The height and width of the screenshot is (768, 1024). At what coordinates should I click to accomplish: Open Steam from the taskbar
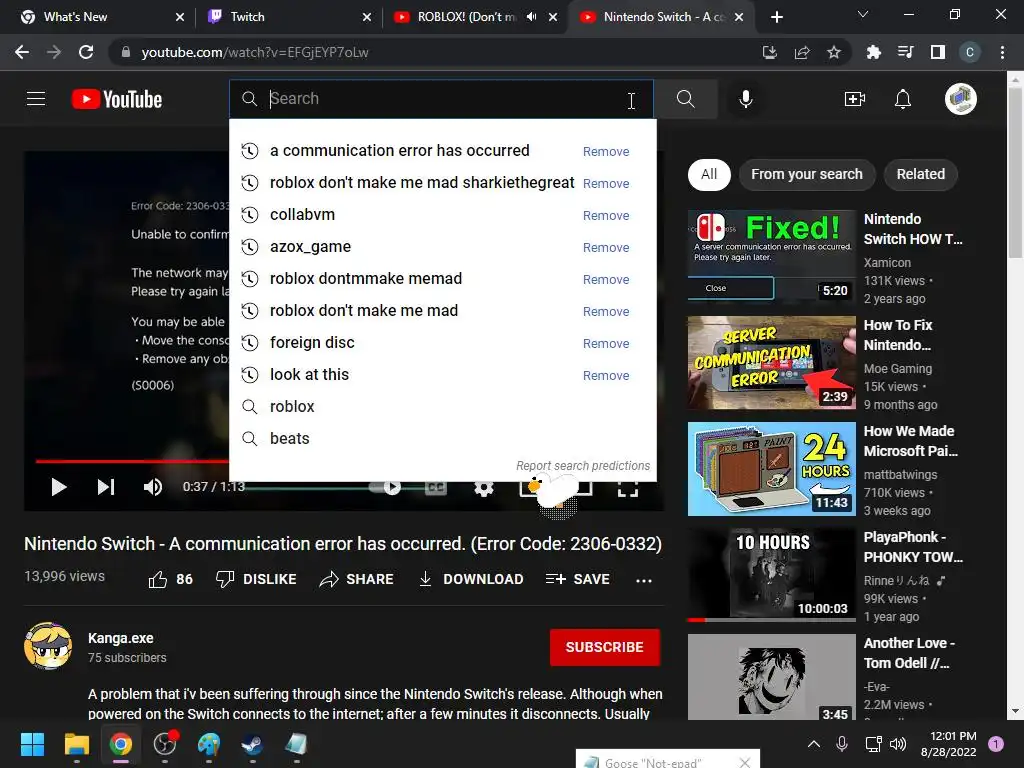253,744
